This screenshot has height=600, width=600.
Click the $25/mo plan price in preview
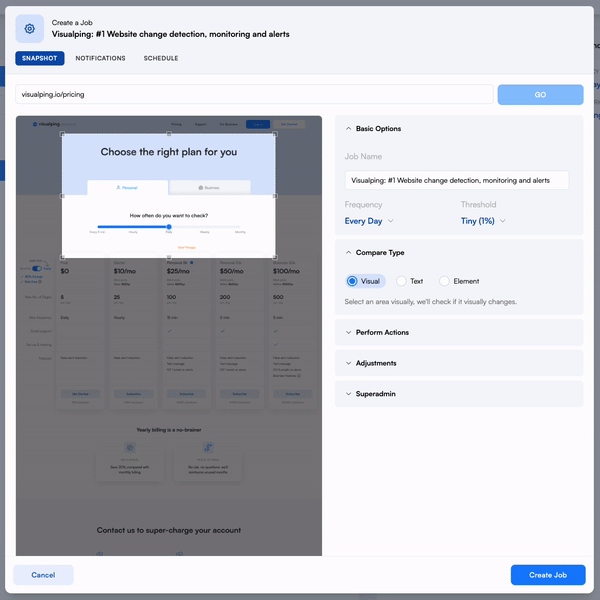point(178,271)
